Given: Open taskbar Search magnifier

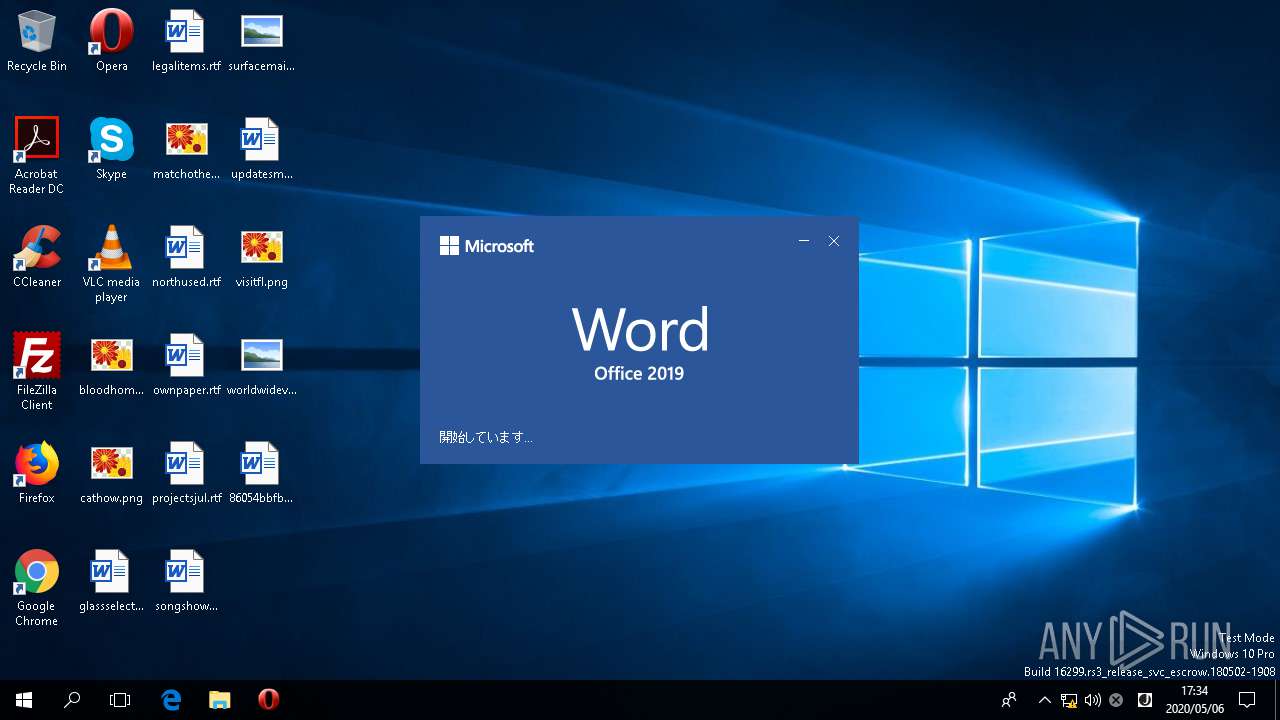Looking at the screenshot, I should point(72,700).
